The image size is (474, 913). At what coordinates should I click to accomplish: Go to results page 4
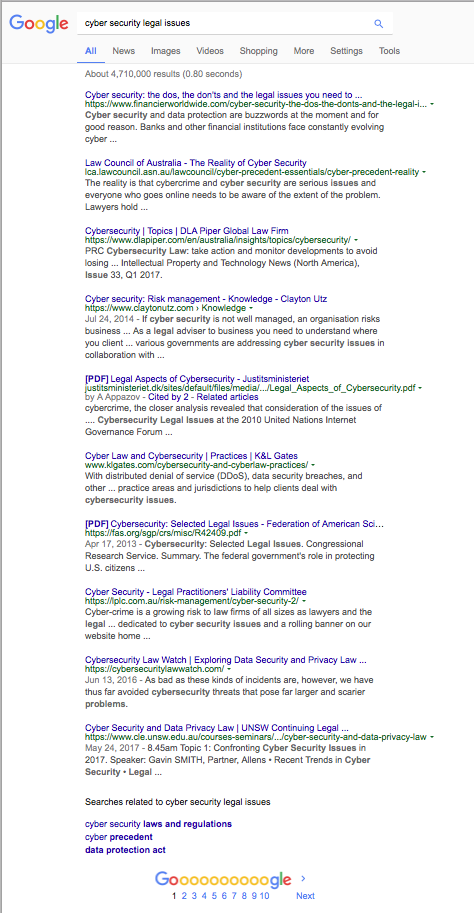pyautogui.click(x=204, y=896)
